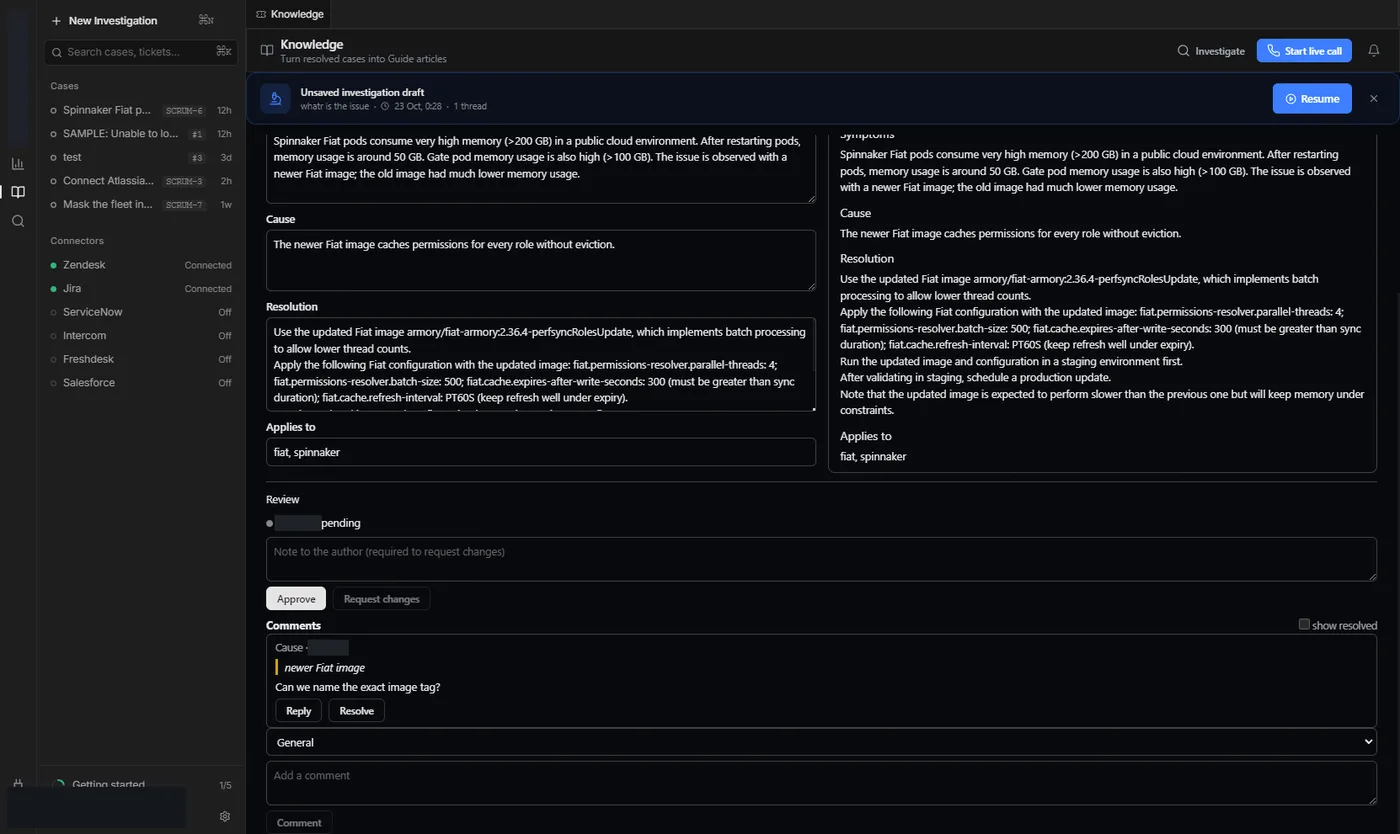Select the Zendesk connector
Image resolution: width=1400 pixels, height=834 pixels.
(x=141, y=265)
